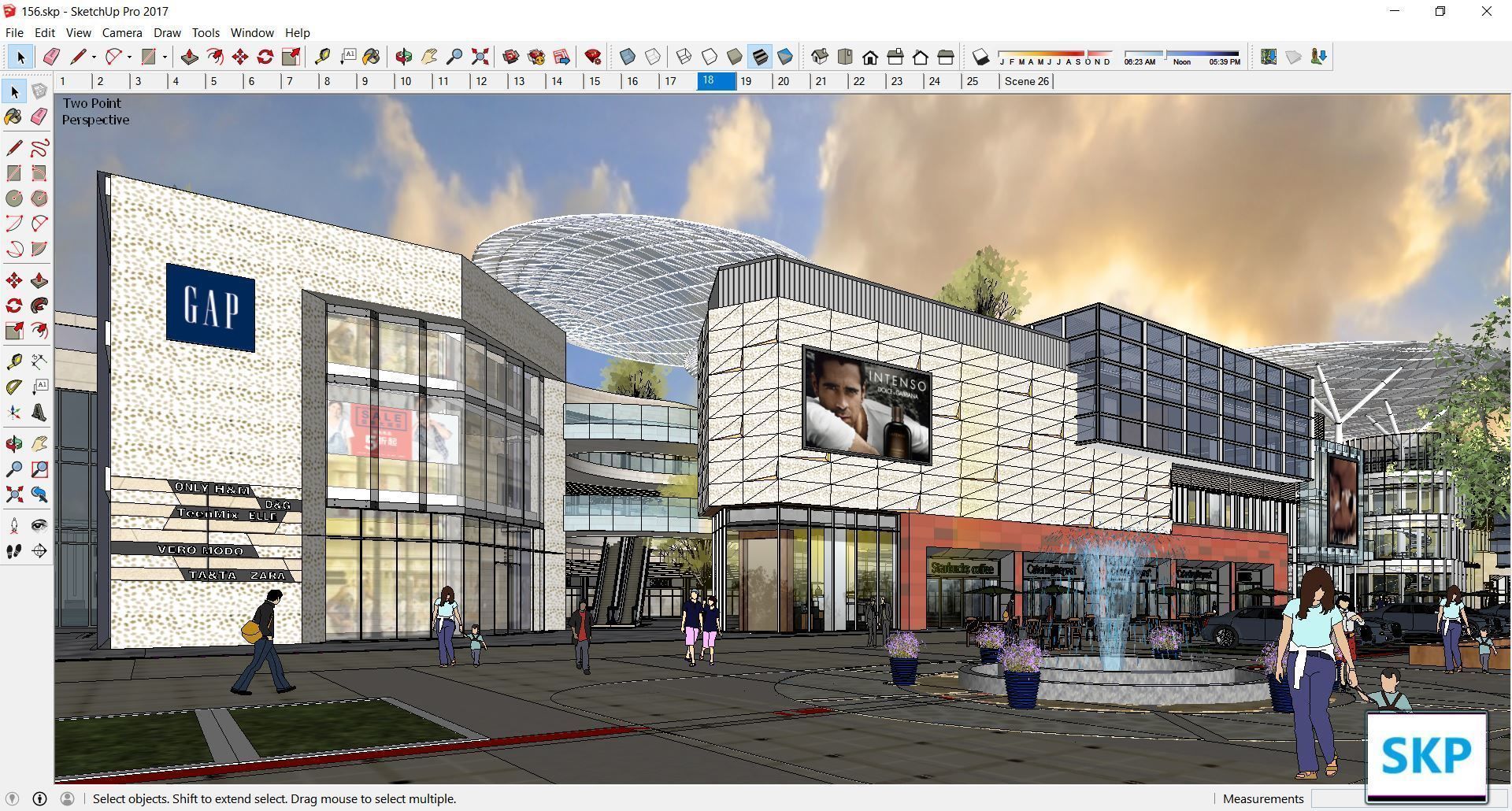Select the Rotated Rectangle tool
The height and width of the screenshot is (811, 1512).
(39, 173)
